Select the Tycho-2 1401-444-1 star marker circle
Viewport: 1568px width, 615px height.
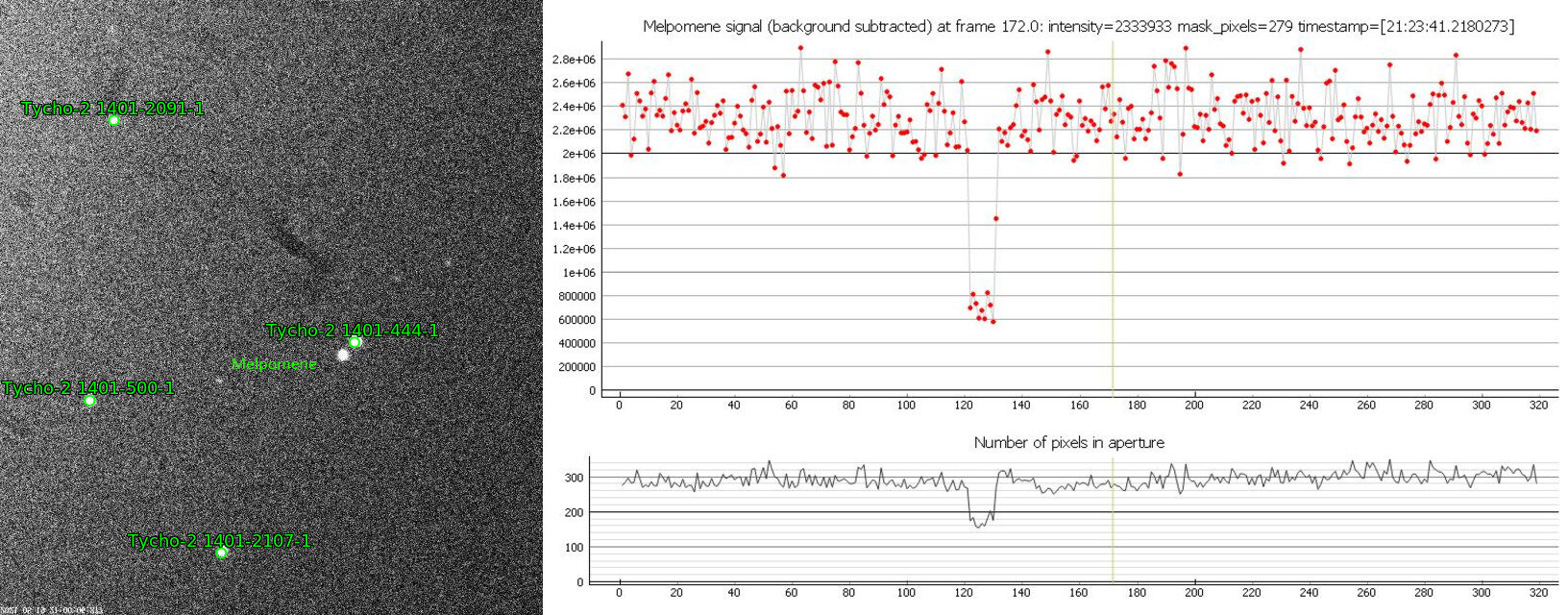tap(355, 342)
